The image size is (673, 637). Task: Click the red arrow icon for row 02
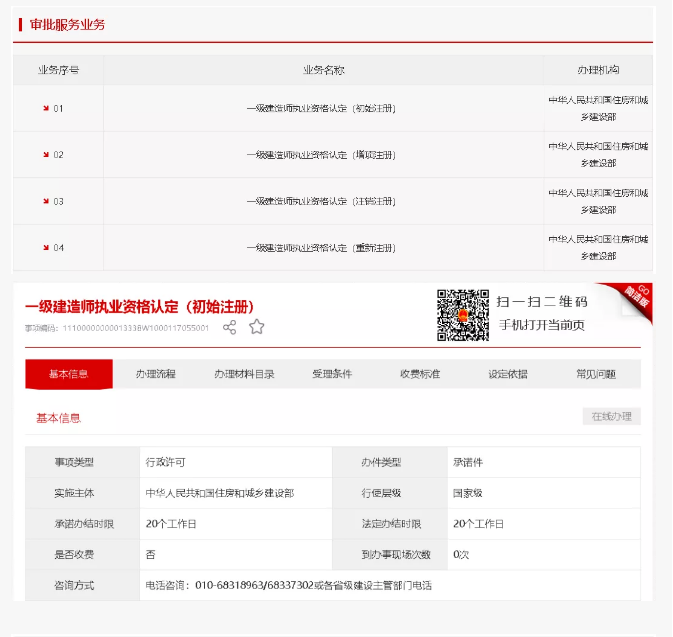[x=46, y=155]
